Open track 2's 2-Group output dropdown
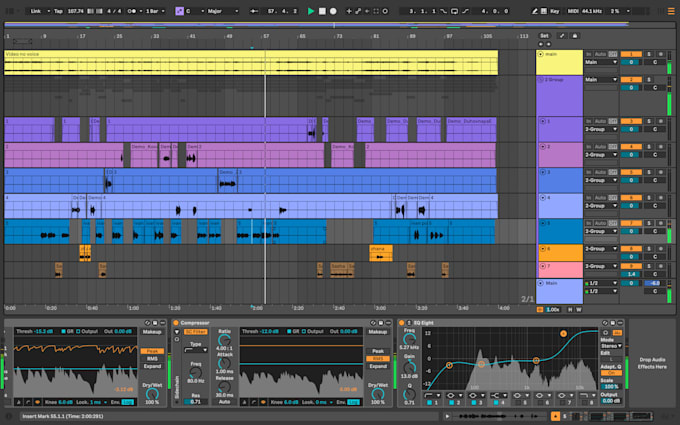680x425 pixels. point(601,155)
